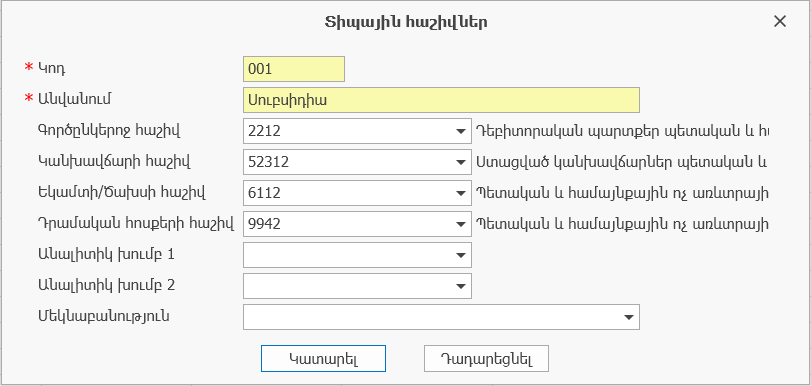Open the Գործընկերոջ հաշիվ dropdown arrow
The width and height of the screenshot is (811, 386).
461,131
